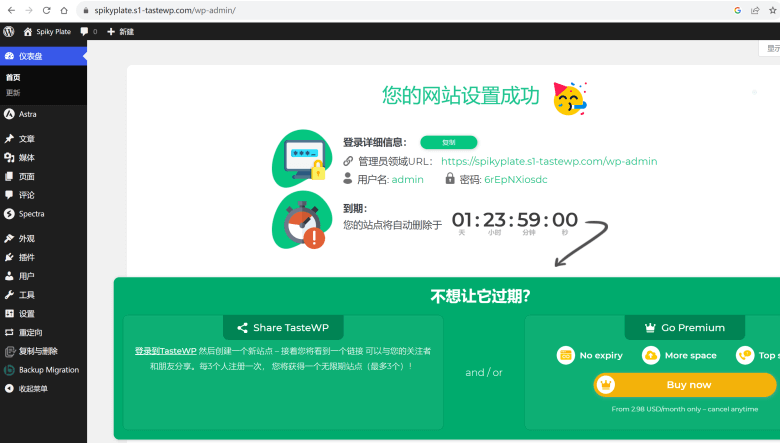Open the comments bubble in admin bar
The height and width of the screenshot is (443, 780).
[89, 31]
